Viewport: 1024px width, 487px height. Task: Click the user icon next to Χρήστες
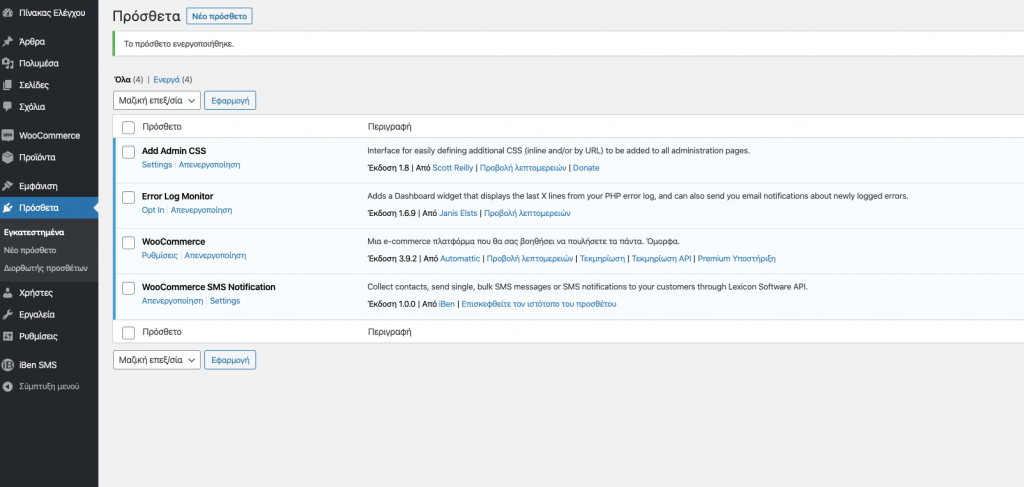(x=7, y=293)
